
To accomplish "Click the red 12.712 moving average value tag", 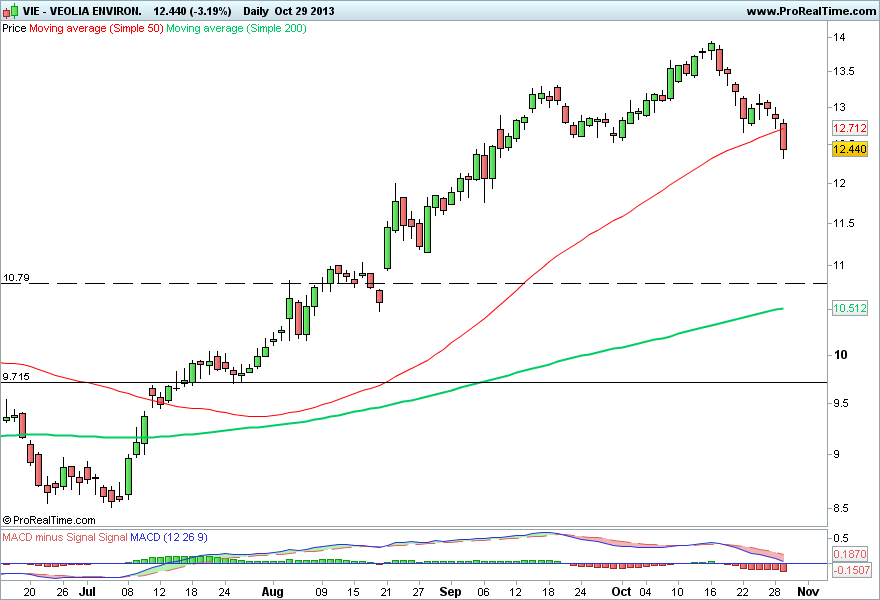I will point(850,128).
